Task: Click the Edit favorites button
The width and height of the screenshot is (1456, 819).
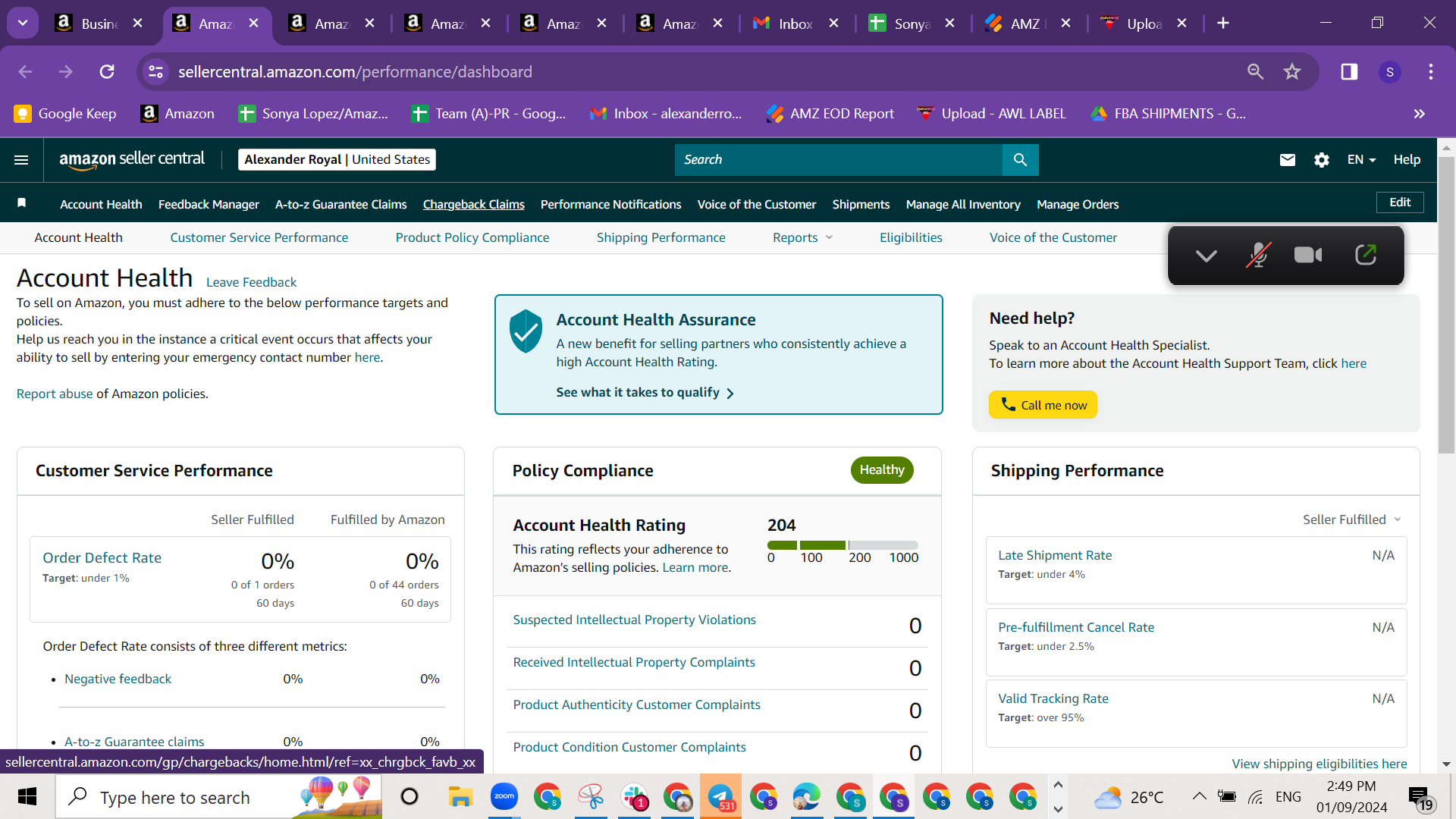Action: 1400,202
